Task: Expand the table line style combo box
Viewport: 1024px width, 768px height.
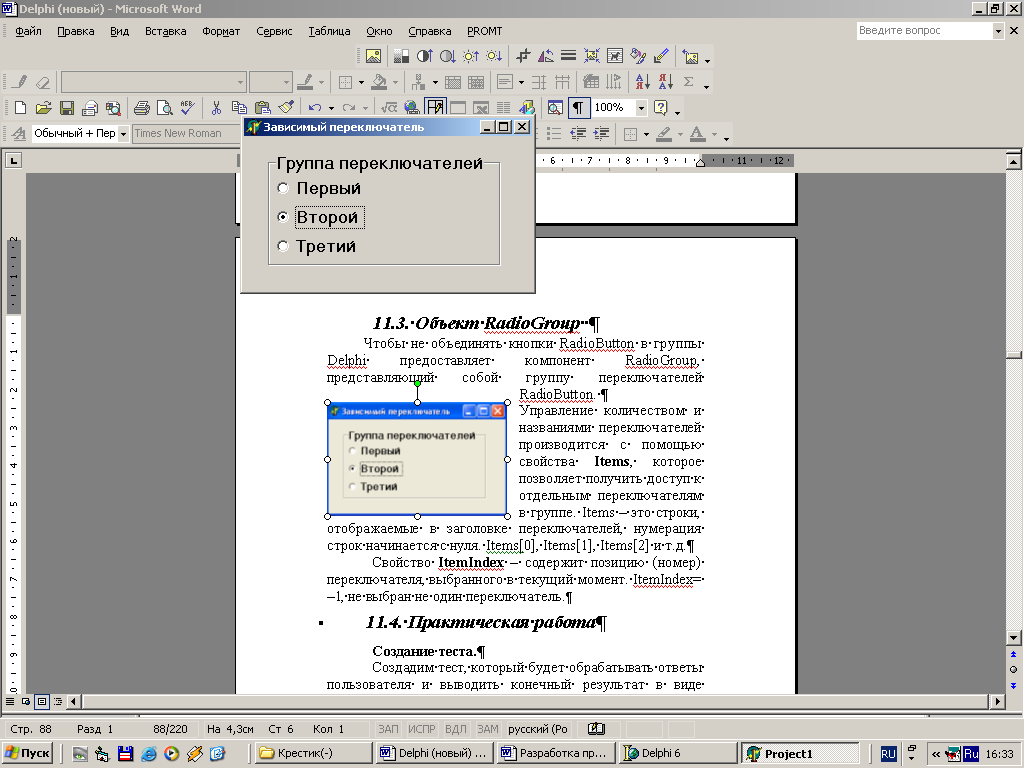Action: (x=240, y=82)
